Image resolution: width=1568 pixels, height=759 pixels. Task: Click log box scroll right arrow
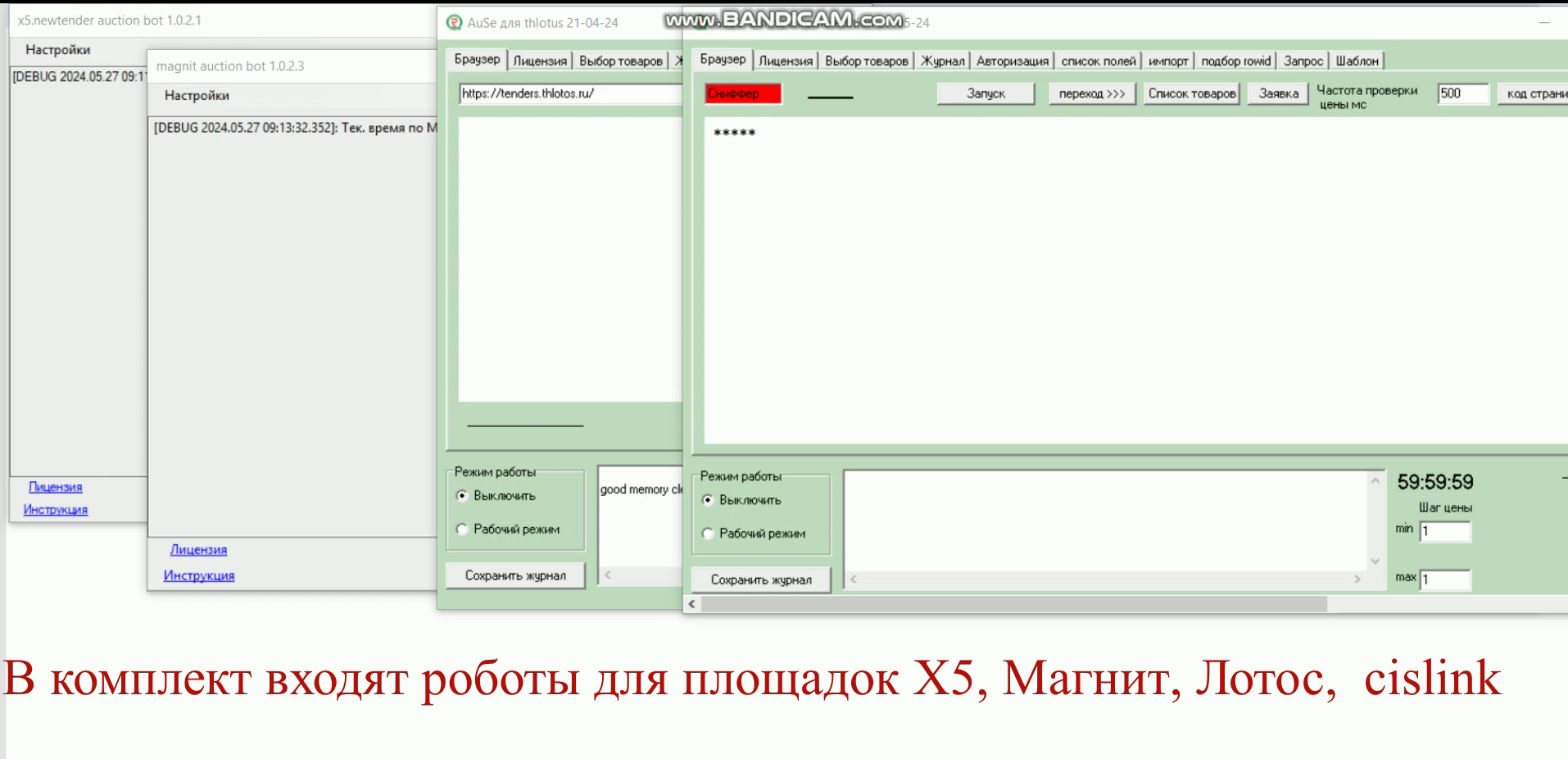[x=1357, y=579]
